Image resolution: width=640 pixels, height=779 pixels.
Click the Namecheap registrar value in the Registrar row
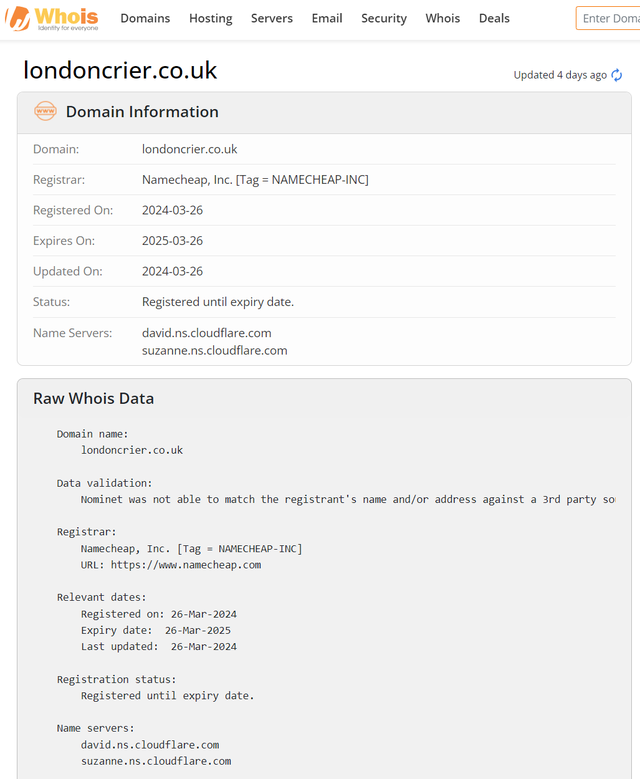click(255, 180)
